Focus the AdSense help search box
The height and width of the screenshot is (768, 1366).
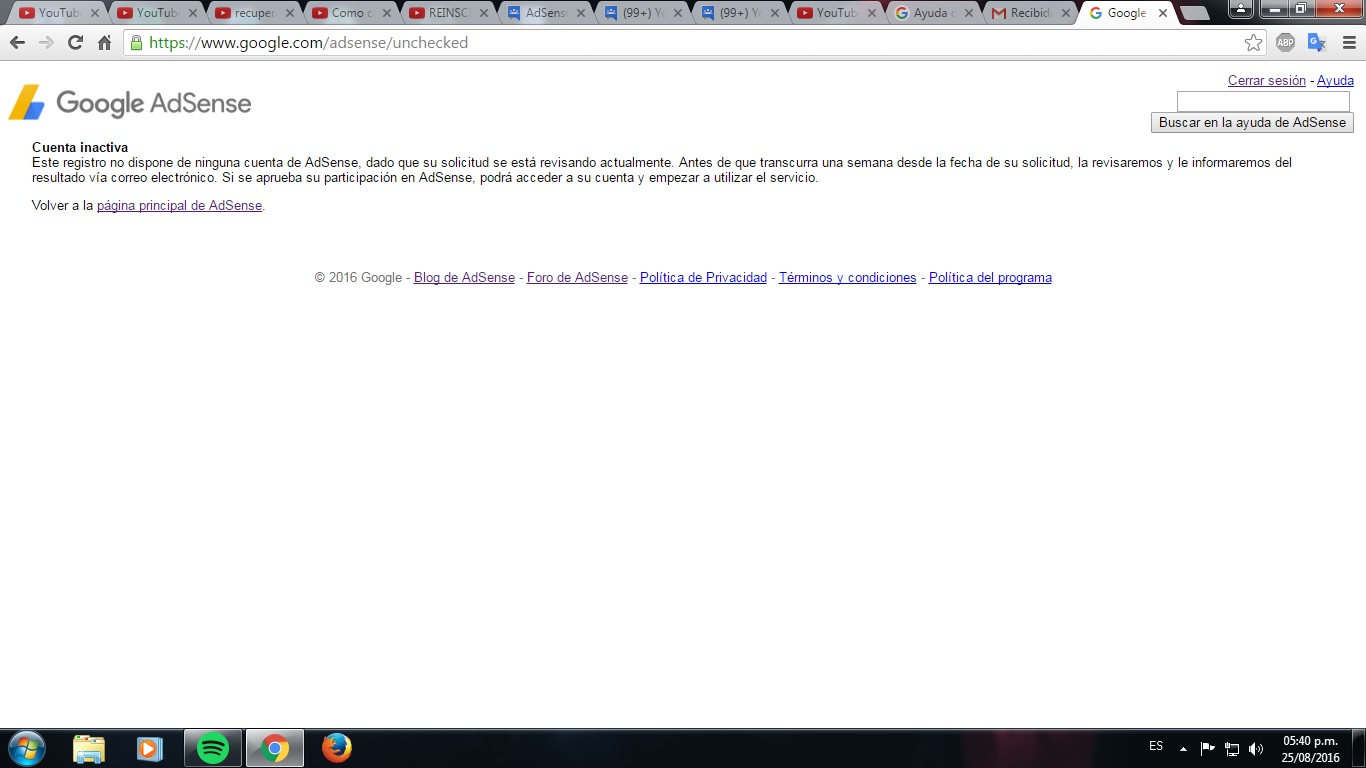(x=1263, y=101)
